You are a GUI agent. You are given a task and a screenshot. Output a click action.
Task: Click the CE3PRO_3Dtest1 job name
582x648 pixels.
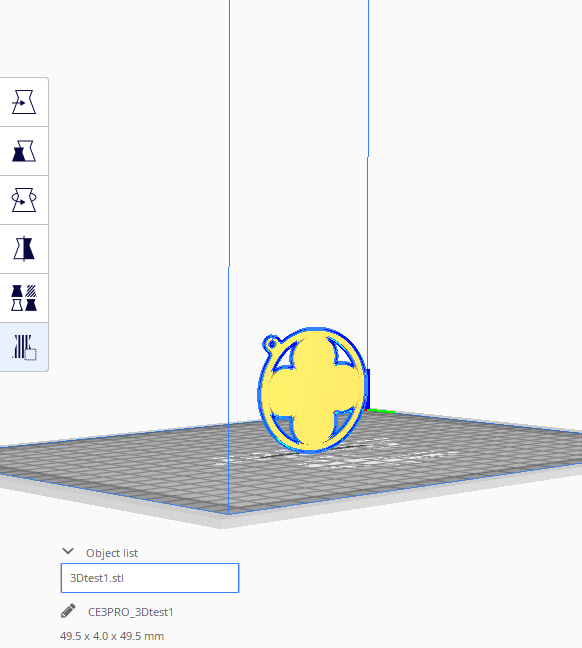pos(131,612)
